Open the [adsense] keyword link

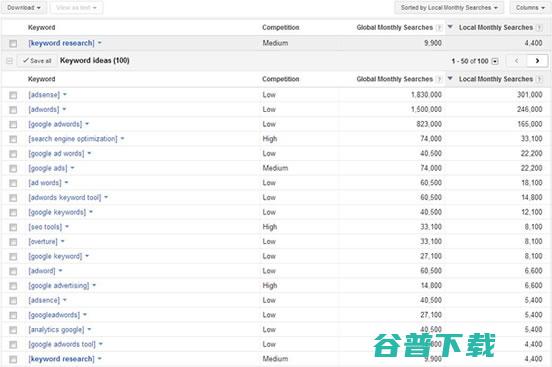tap(44, 94)
